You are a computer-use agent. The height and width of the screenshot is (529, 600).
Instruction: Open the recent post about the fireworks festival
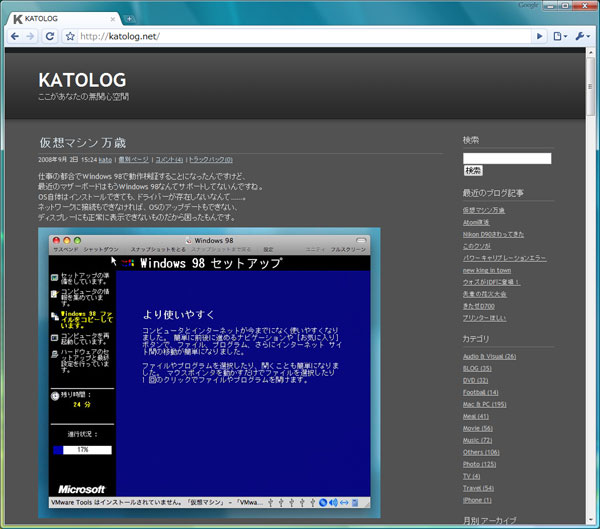484,294
